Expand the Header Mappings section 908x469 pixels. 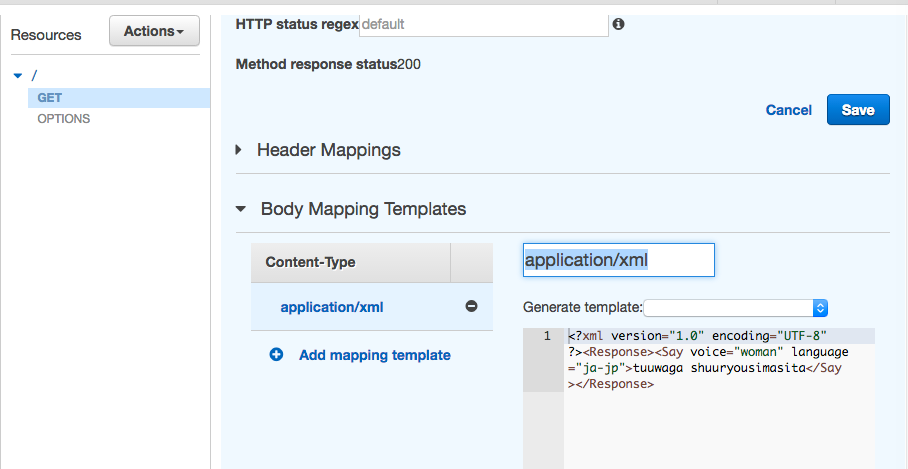coord(239,150)
